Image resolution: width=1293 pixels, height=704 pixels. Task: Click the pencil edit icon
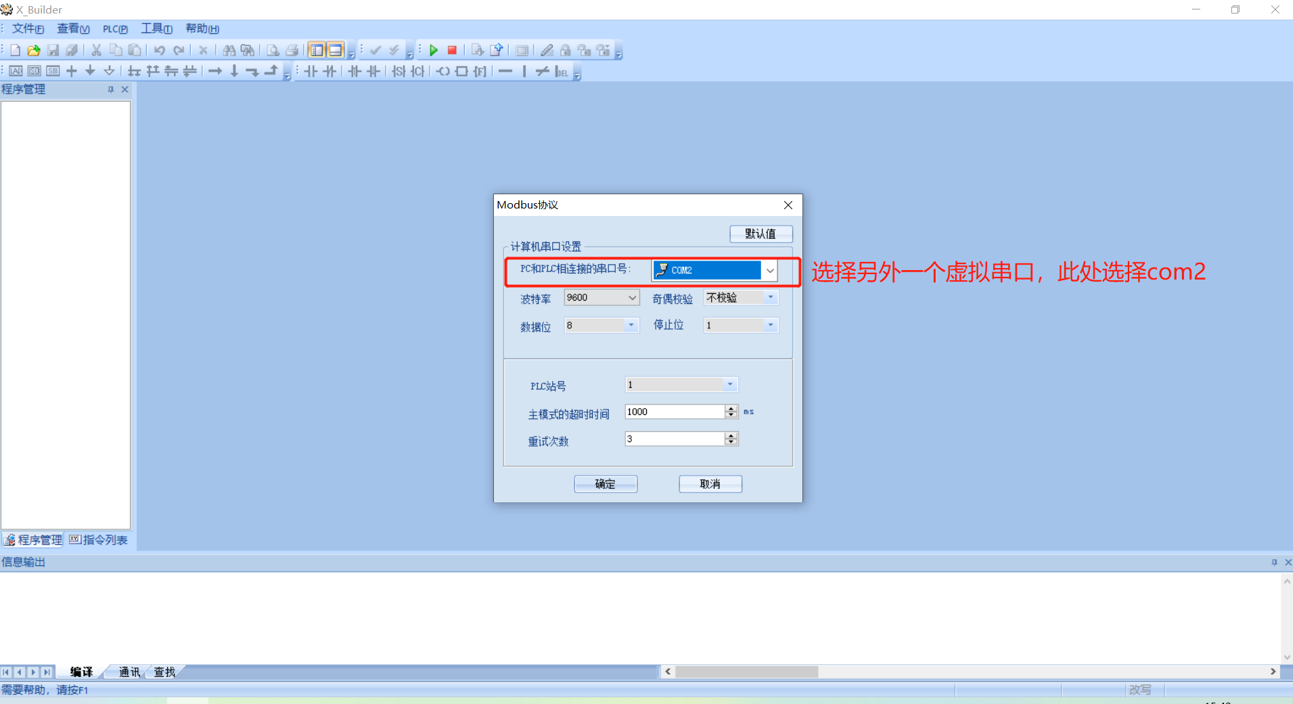coord(546,50)
